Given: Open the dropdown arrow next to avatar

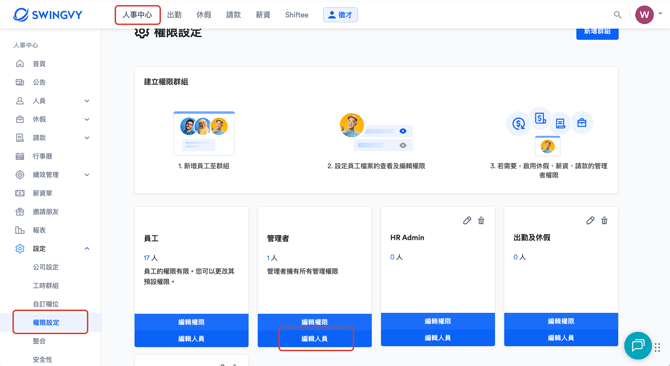Looking at the screenshot, I should tap(660, 14).
